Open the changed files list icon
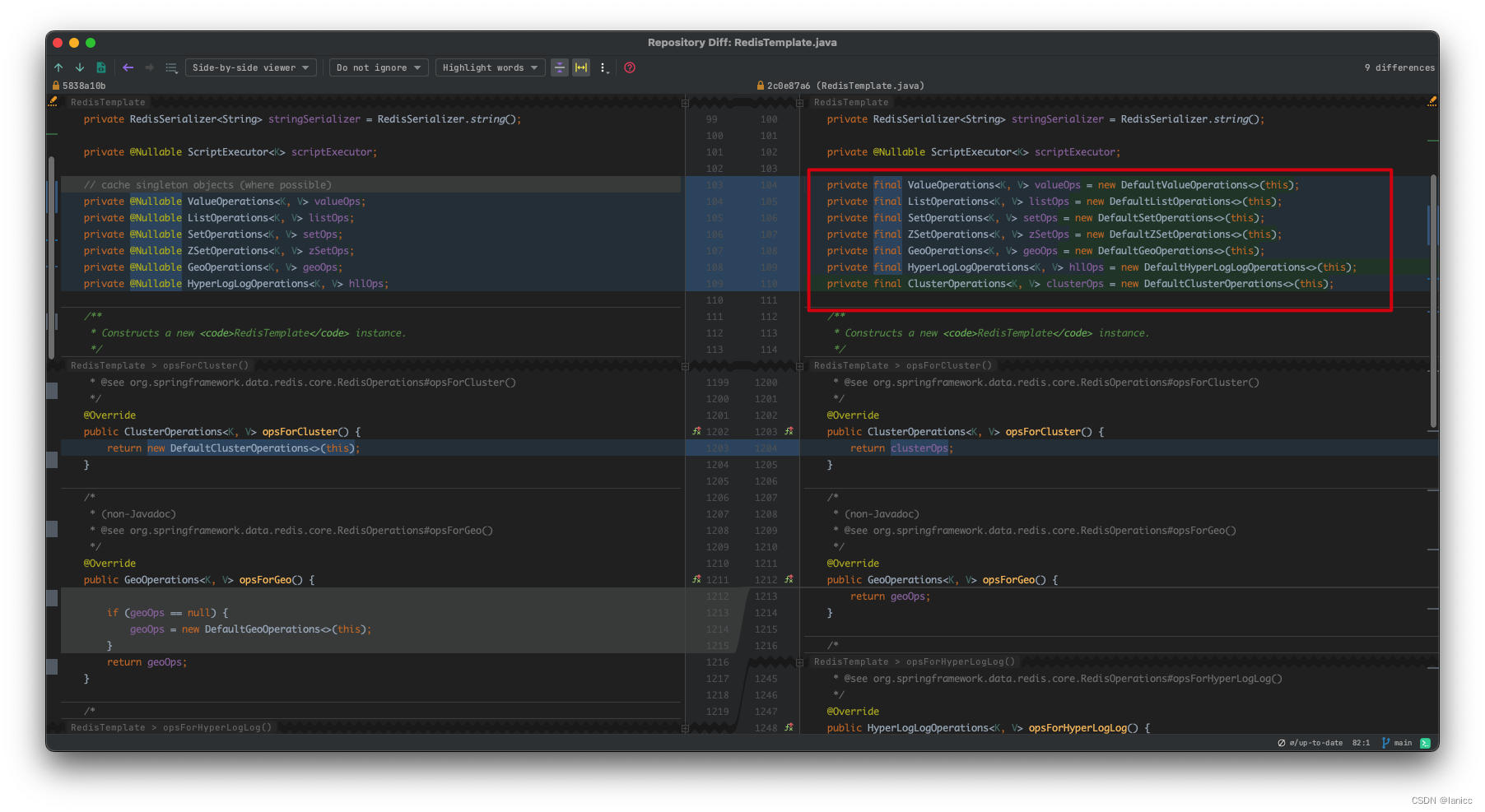 [171, 67]
